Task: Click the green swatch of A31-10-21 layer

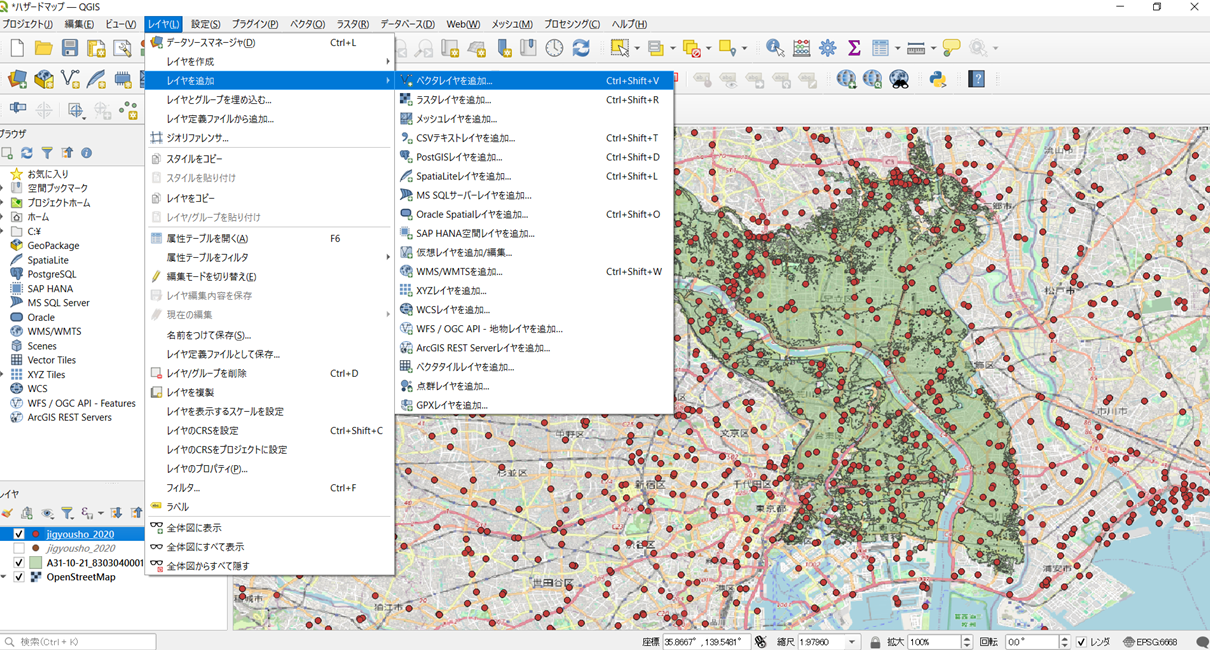Action: 36,563
